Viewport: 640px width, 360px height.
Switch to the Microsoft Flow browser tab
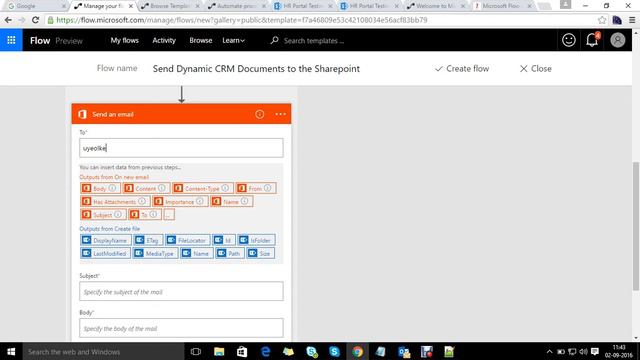coord(503,6)
